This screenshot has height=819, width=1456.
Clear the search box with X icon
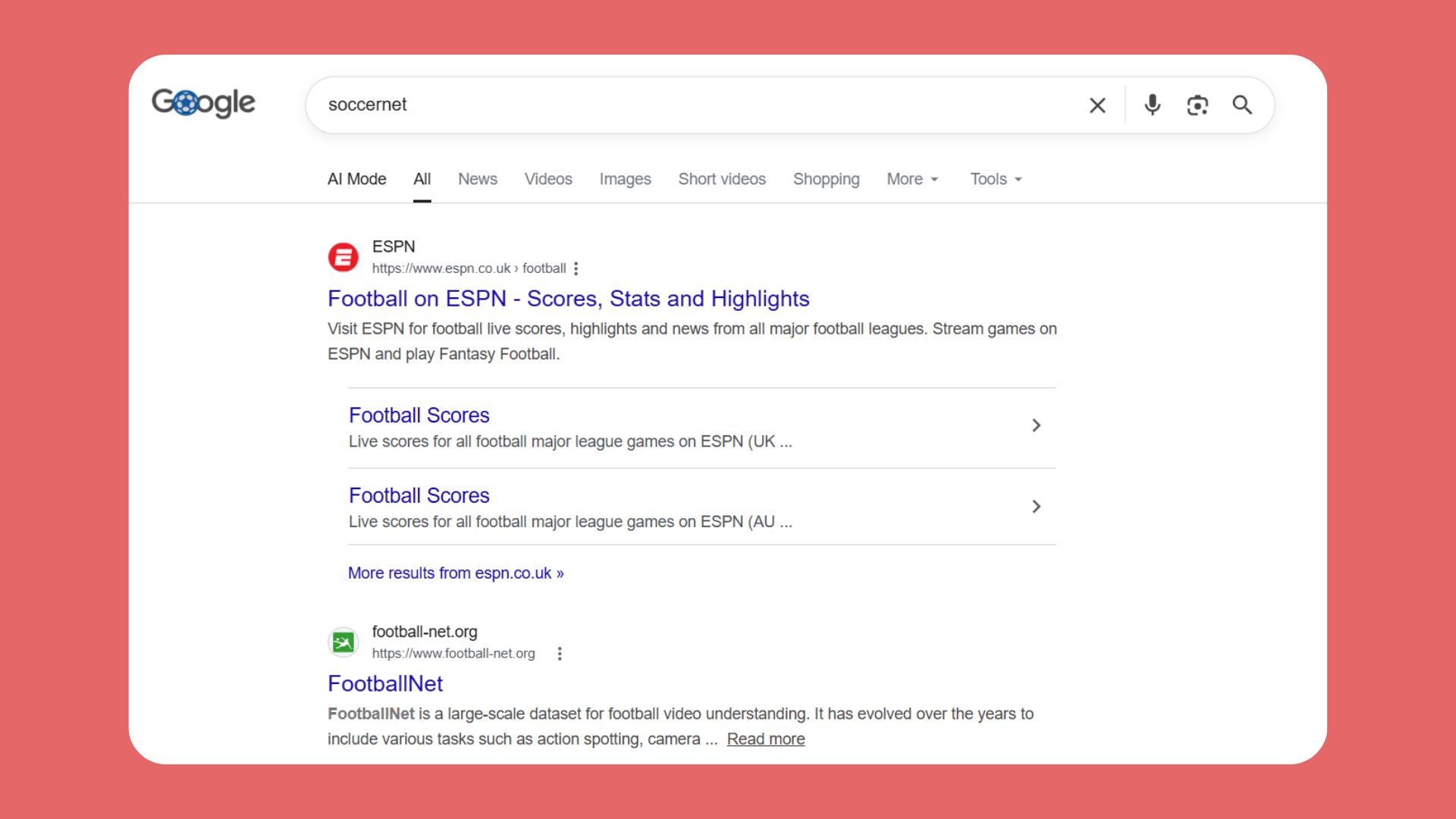[x=1097, y=105]
